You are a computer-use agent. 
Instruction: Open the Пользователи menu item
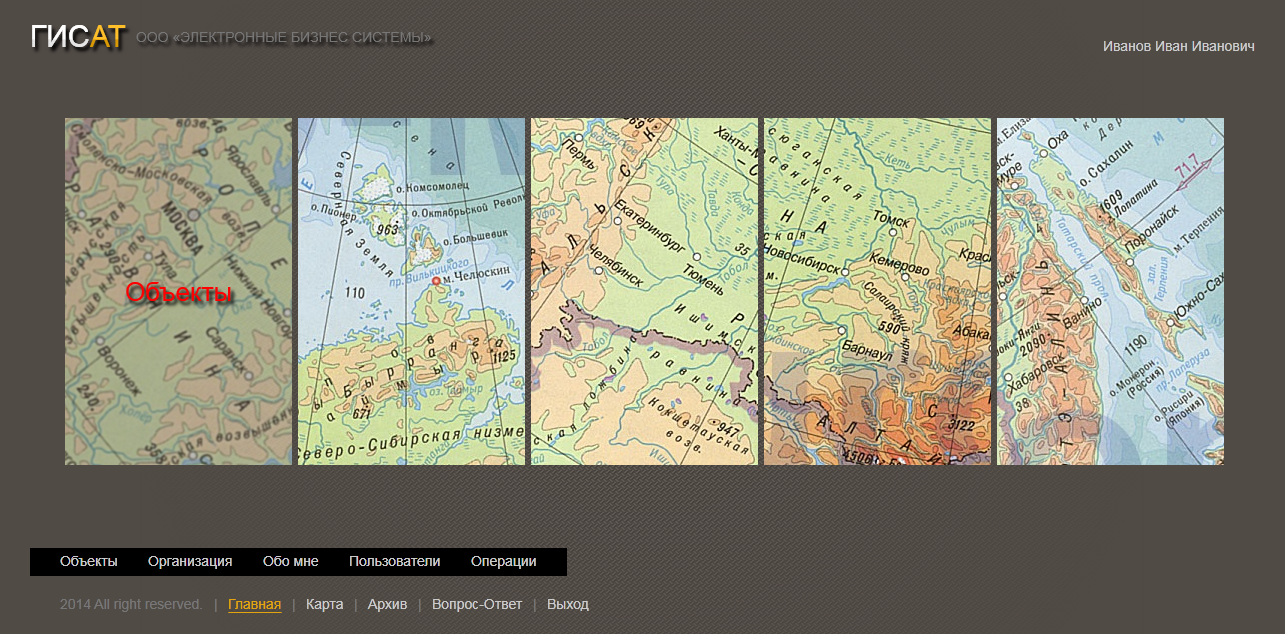coord(394,562)
